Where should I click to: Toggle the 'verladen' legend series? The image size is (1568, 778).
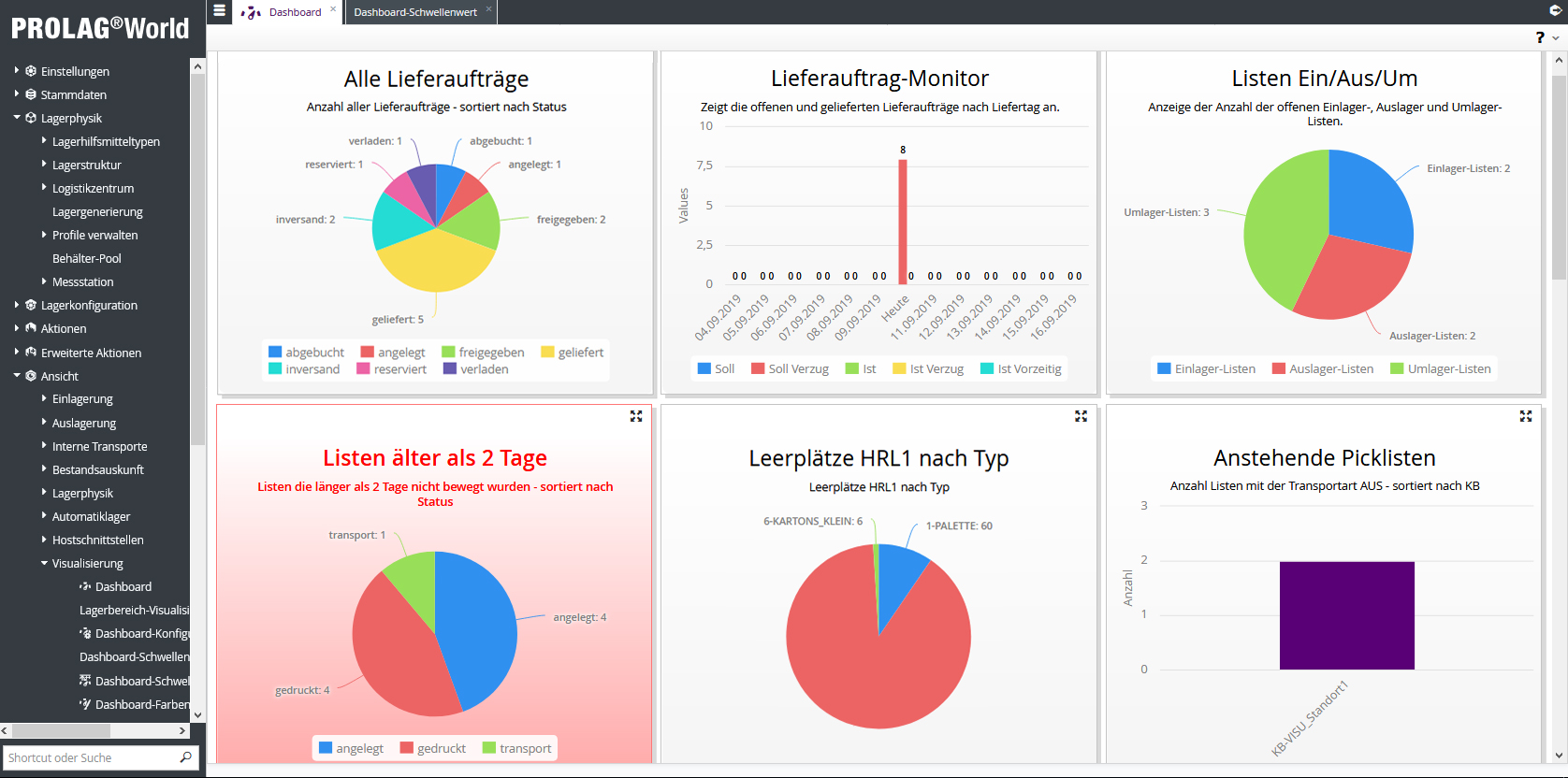point(476,369)
